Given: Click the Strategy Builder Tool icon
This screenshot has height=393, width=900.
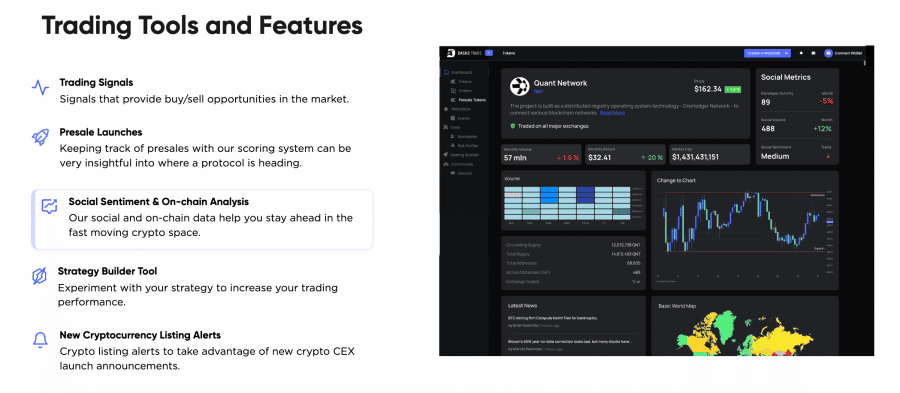Looking at the screenshot, I should (x=39, y=276).
